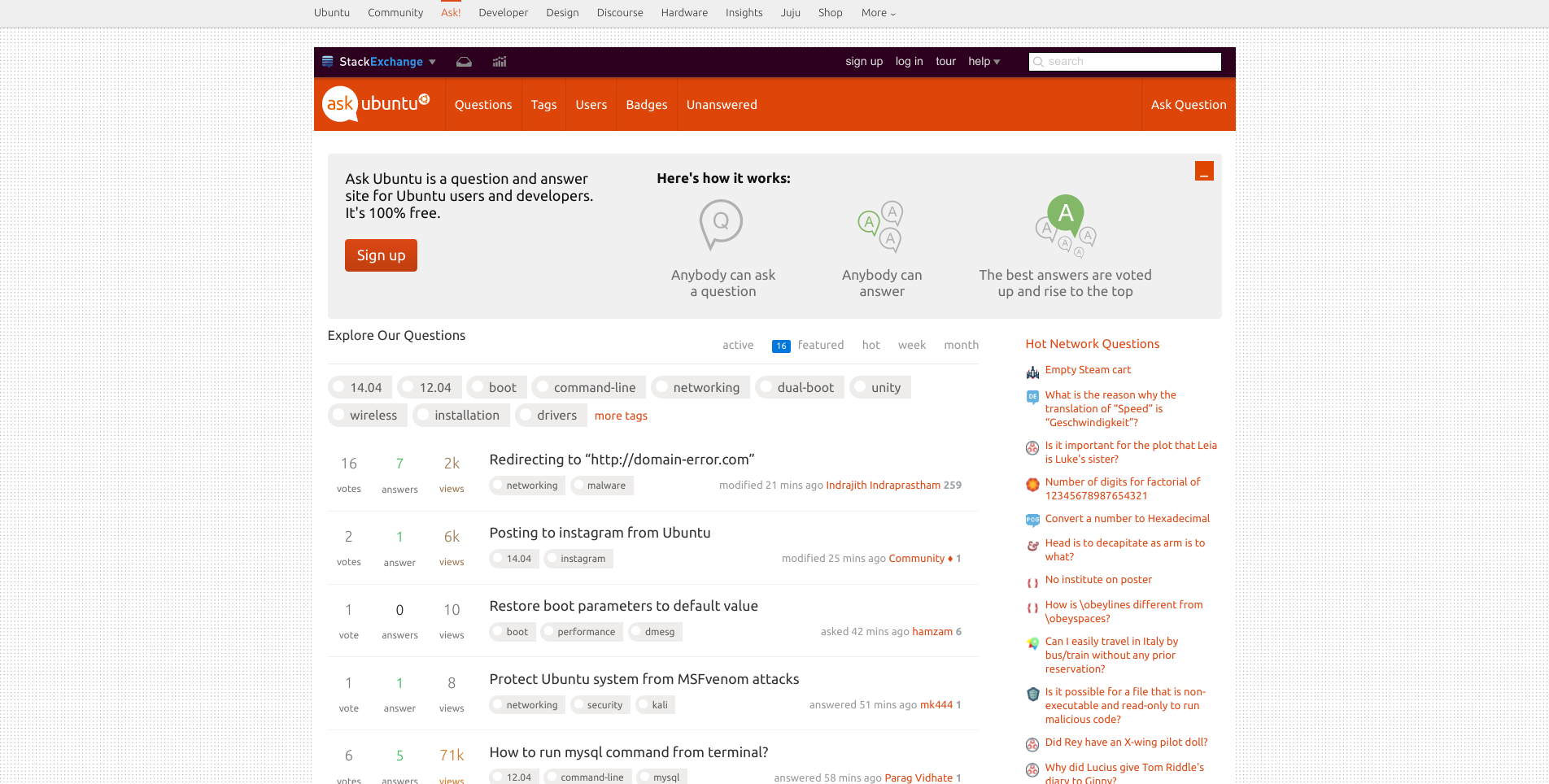1549x784 pixels.
Task: Switch to the hot questions tab
Action: 870,346
